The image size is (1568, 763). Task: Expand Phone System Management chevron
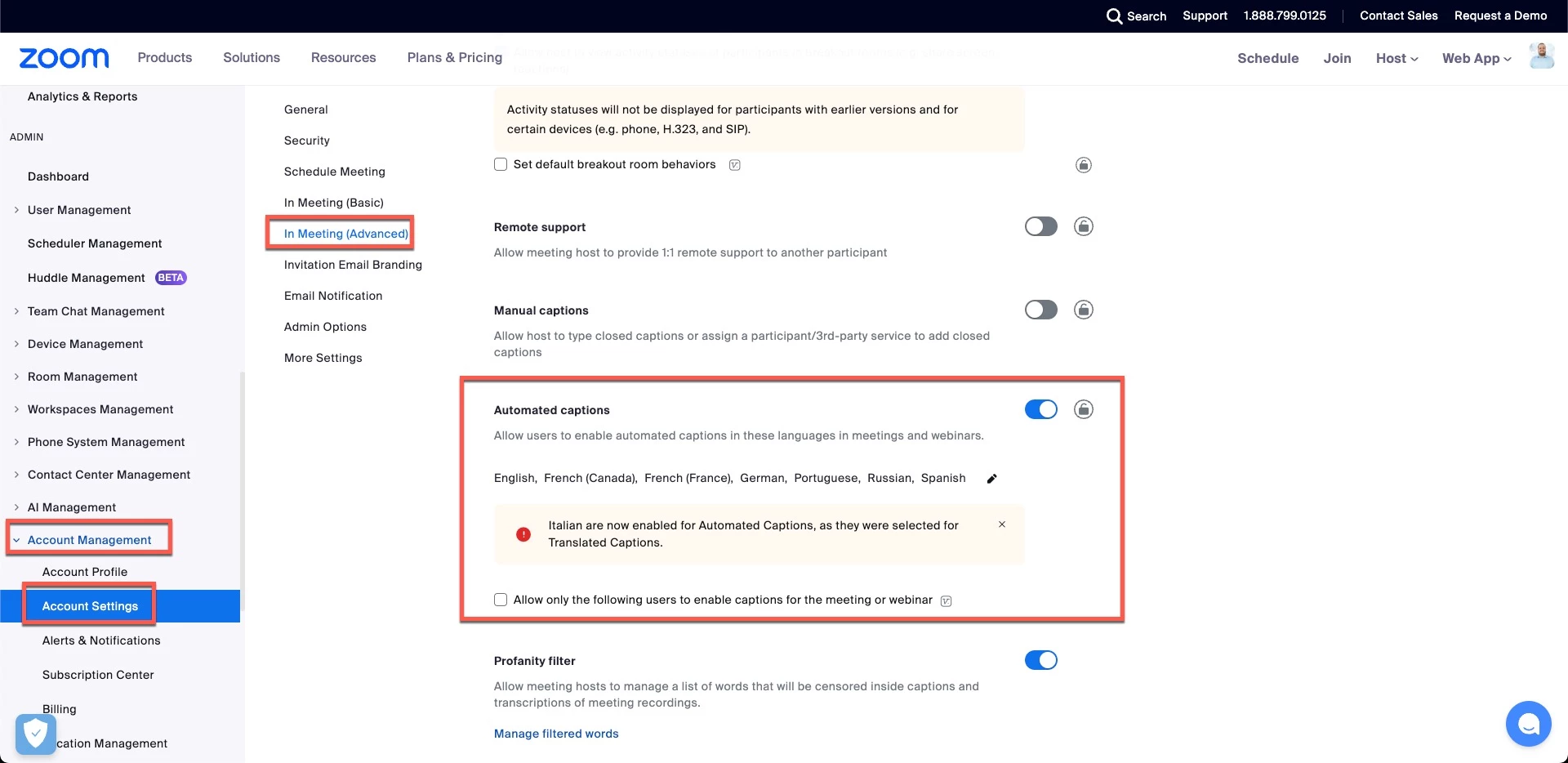pos(16,442)
